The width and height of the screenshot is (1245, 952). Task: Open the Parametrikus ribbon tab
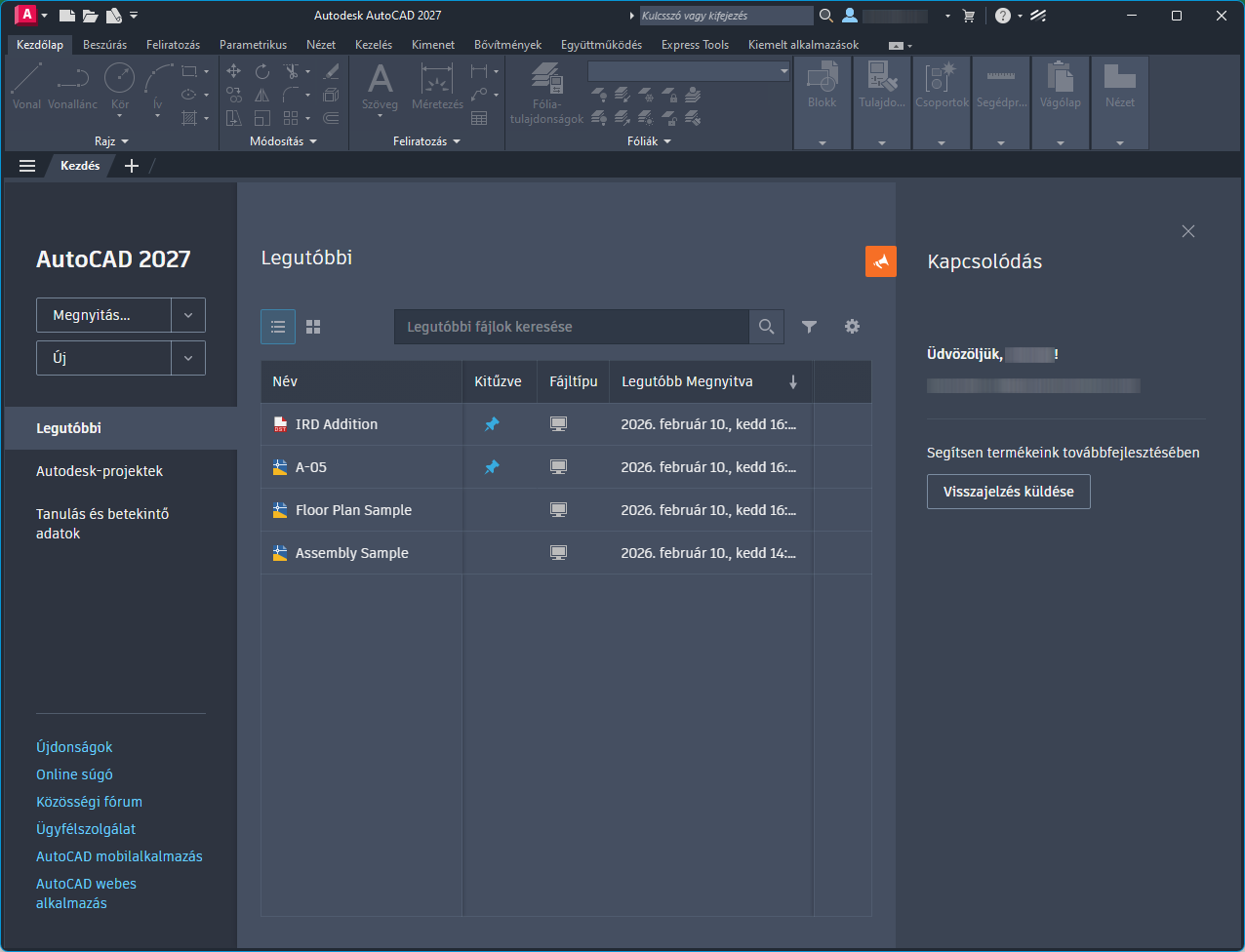253,45
